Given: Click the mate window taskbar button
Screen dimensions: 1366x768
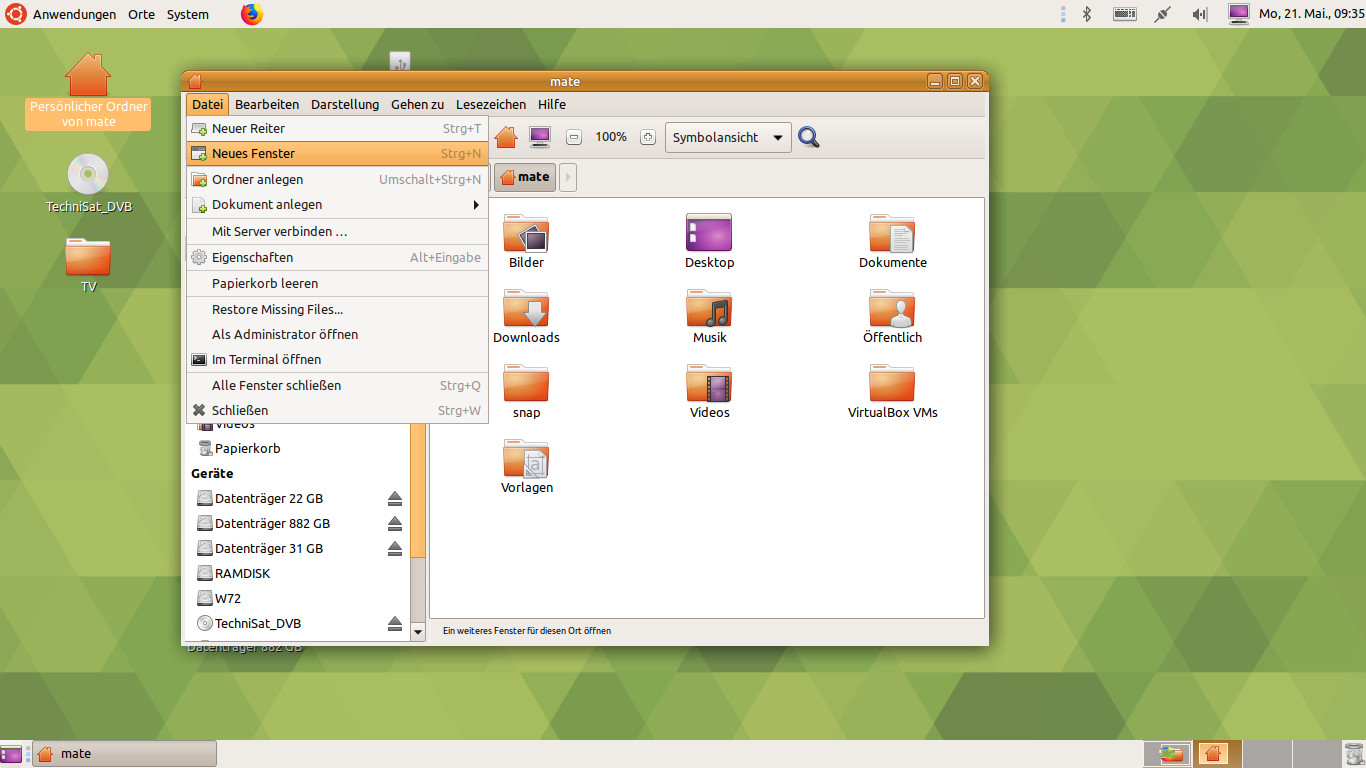Looking at the screenshot, I should (125, 754).
